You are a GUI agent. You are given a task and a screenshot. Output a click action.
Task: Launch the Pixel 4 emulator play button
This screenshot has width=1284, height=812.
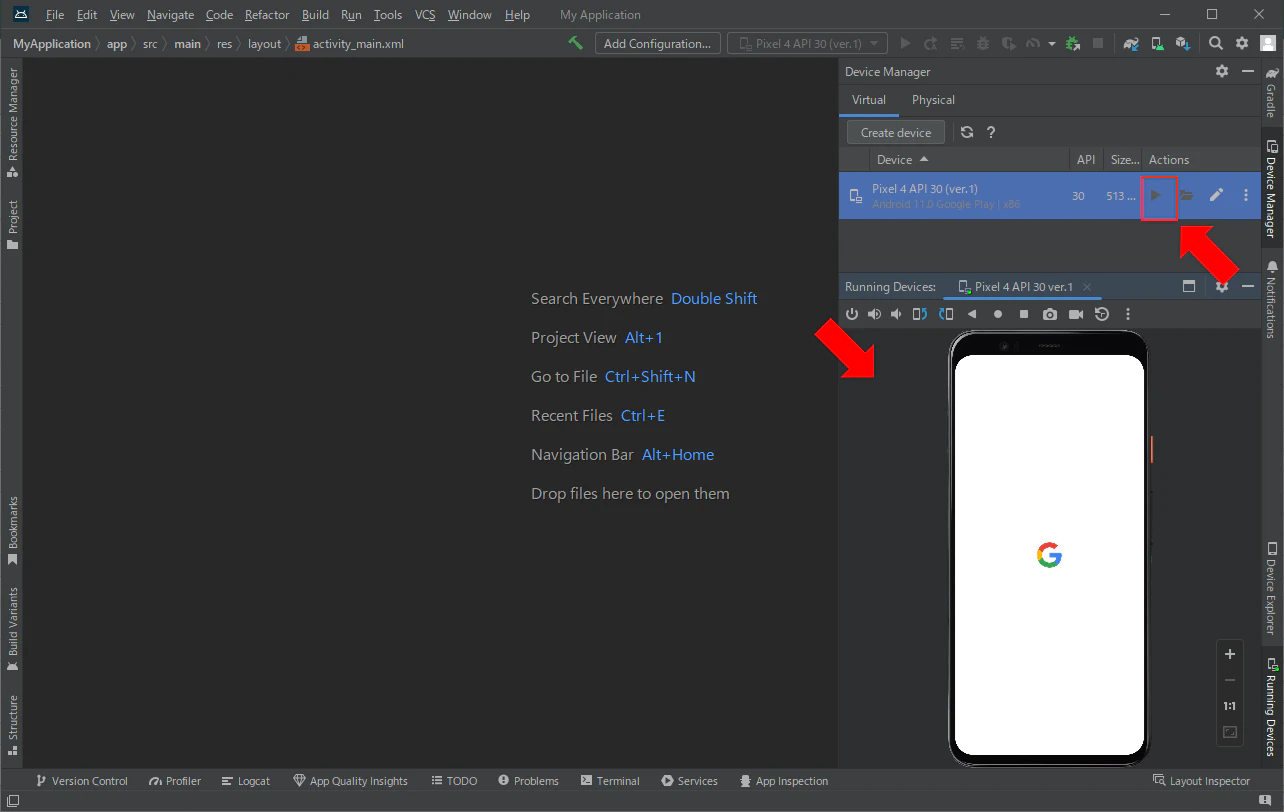coord(1155,195)
